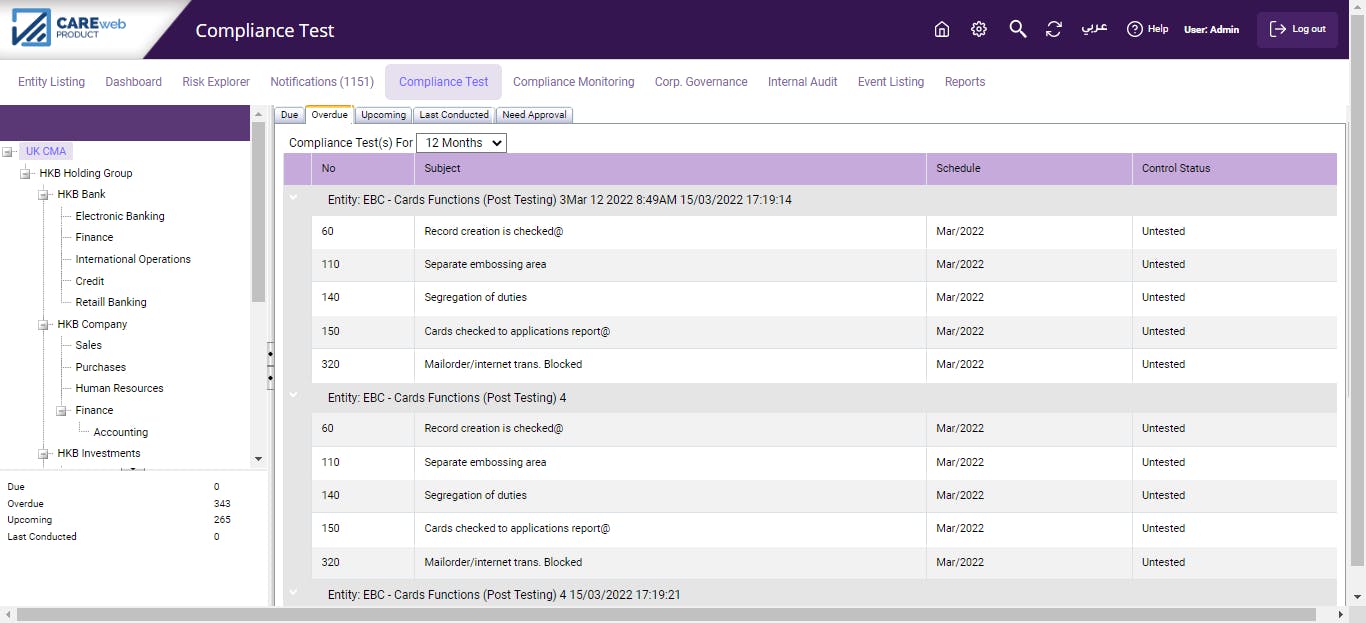Select Credit in the tree
The height and width of the screenshot is (623, 1366).
point(90,281)
